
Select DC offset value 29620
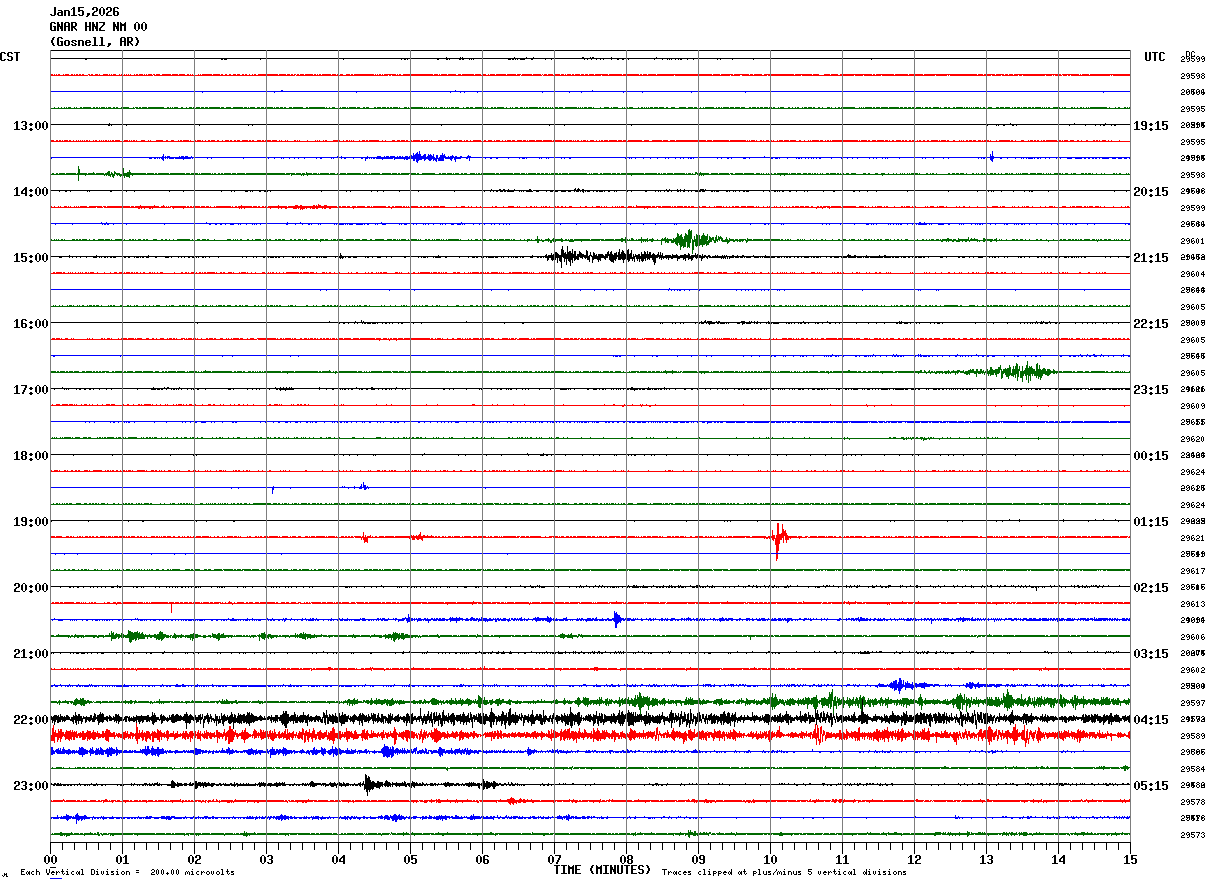point(1192,439)
